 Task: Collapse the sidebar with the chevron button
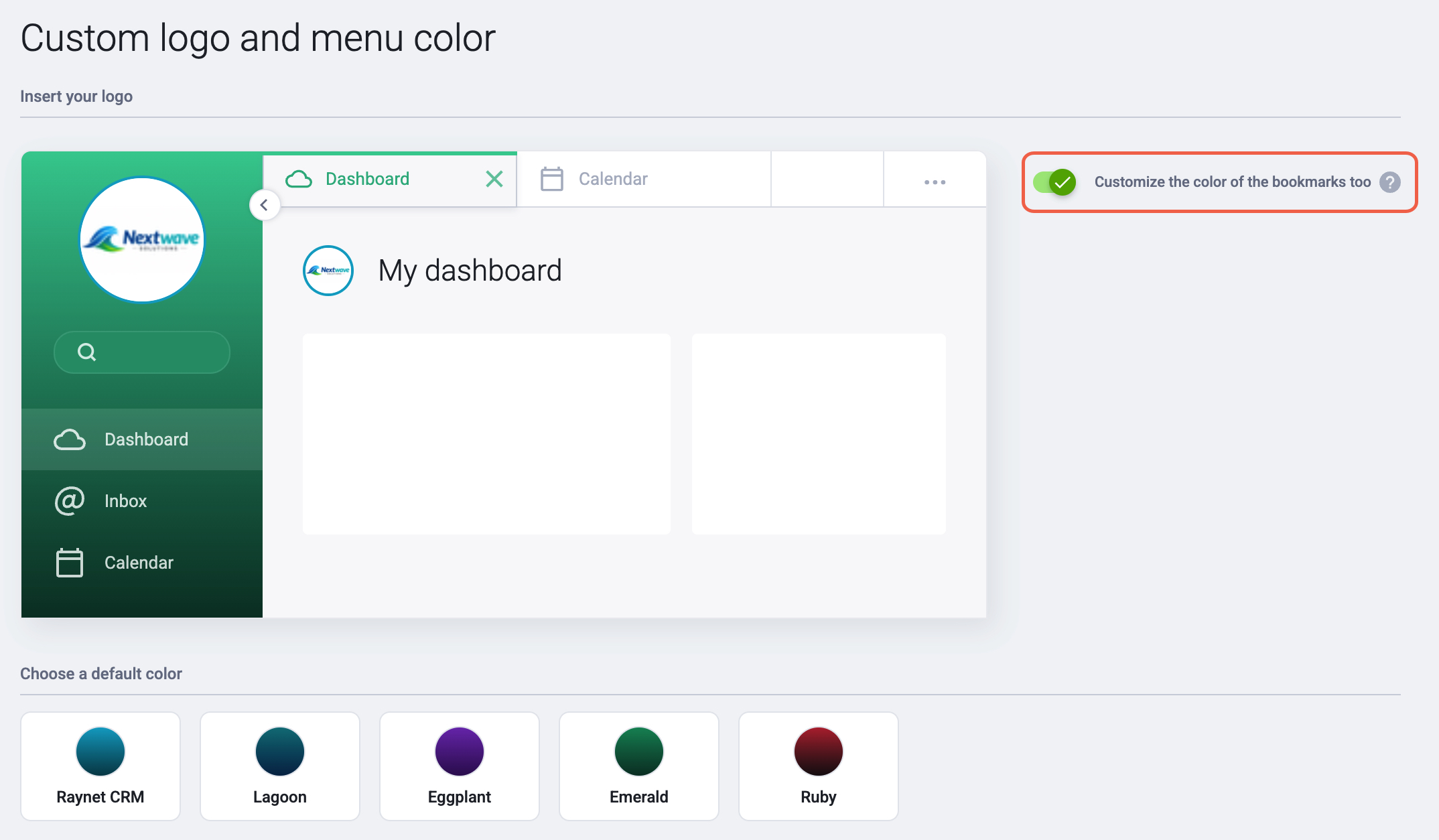(265, 205)
